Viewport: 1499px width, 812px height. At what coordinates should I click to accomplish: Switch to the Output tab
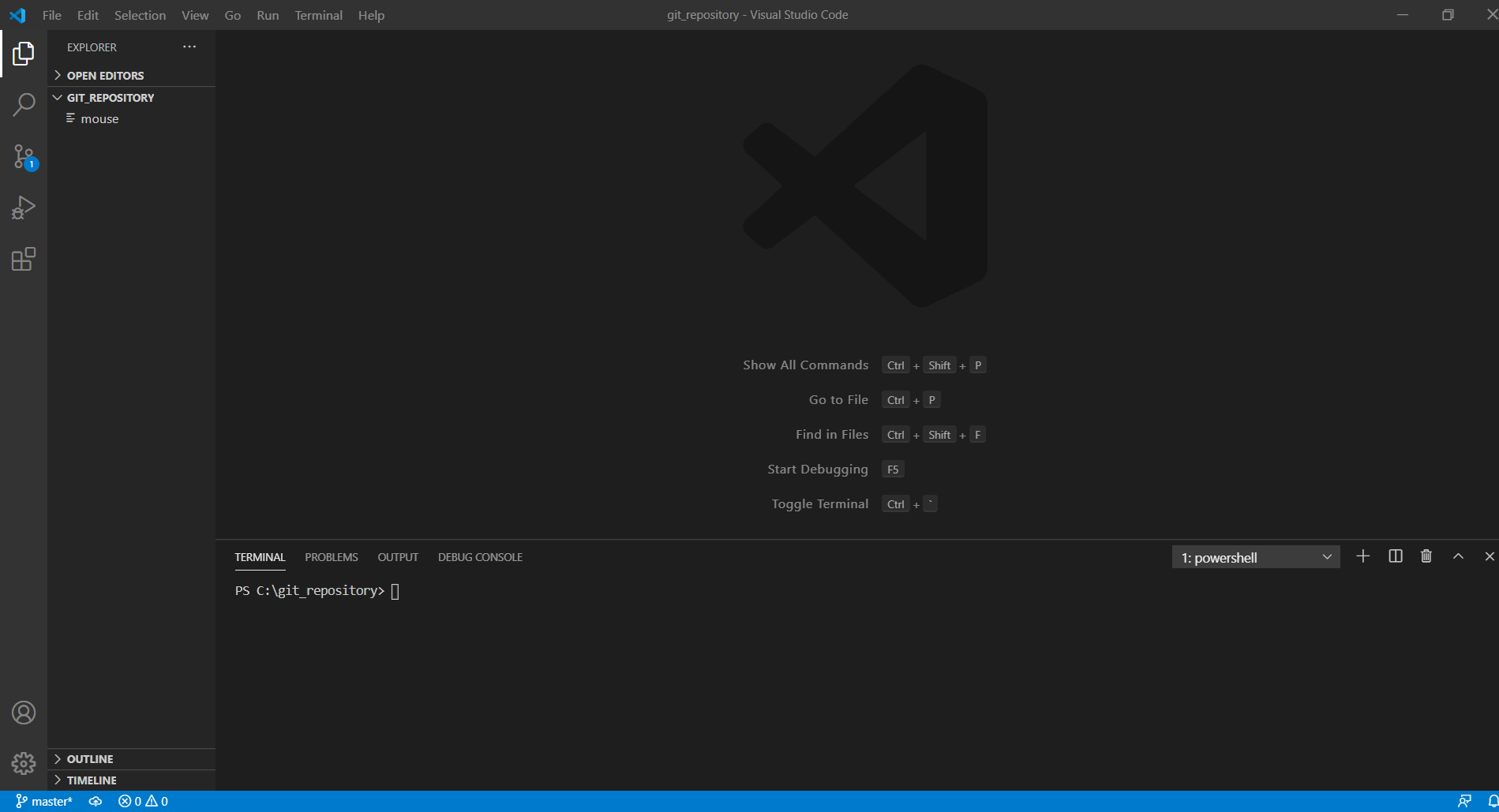[398, 557]
